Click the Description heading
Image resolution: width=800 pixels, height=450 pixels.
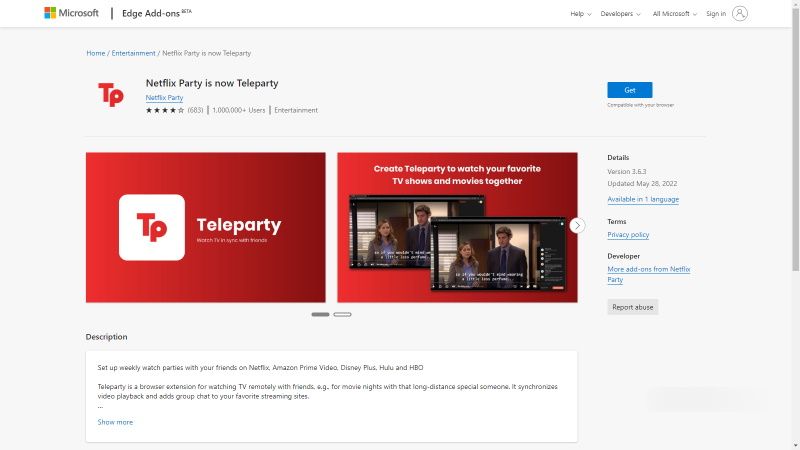point(107,337)
